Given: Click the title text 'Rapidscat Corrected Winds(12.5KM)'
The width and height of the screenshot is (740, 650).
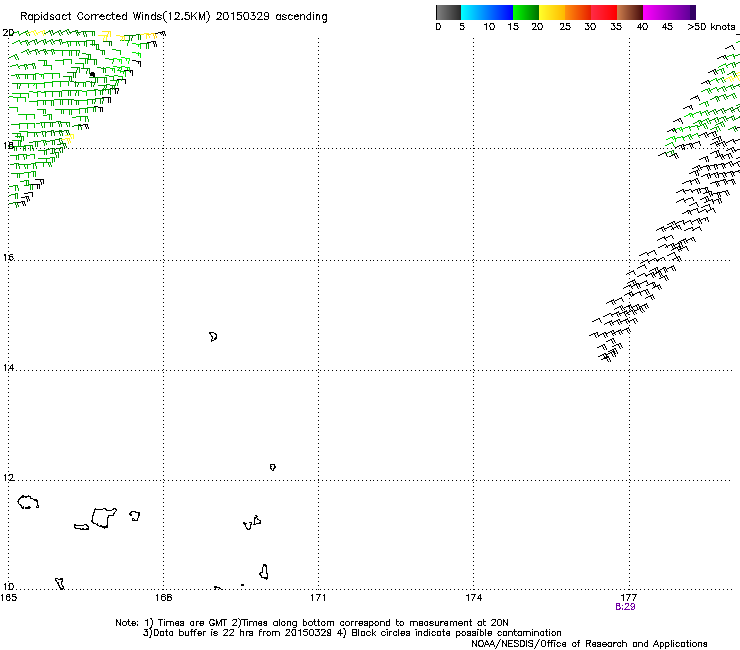Looking at the screenshot, I should click(115, 16).
